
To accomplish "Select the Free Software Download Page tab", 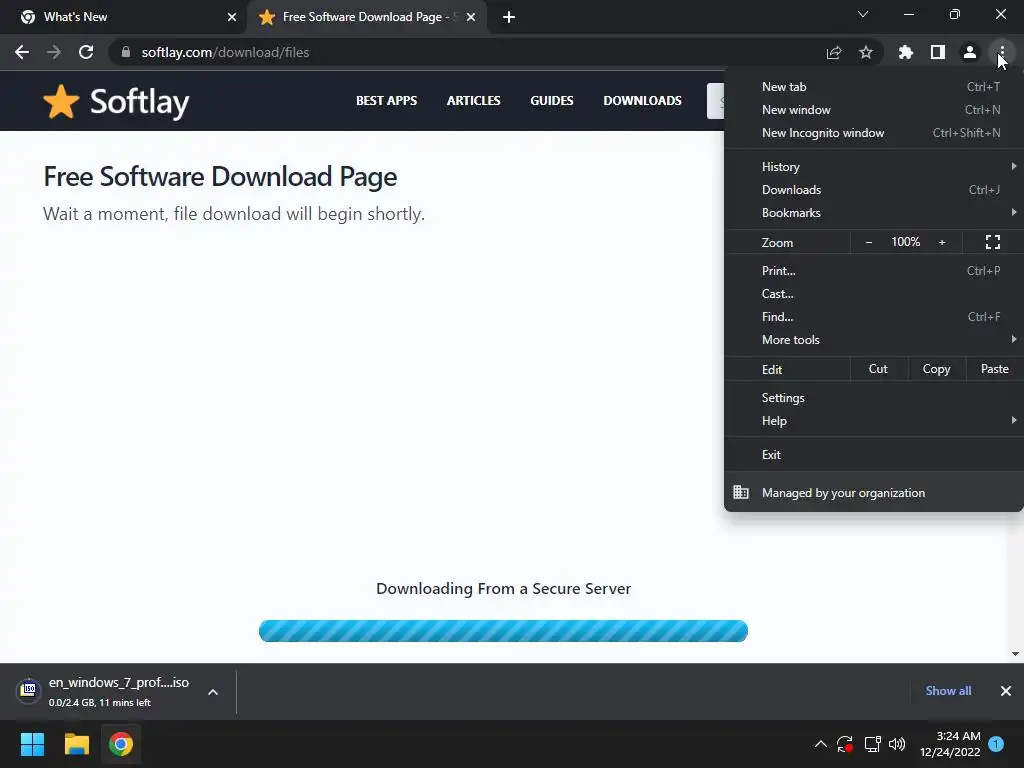I will [x=366, y=17].
